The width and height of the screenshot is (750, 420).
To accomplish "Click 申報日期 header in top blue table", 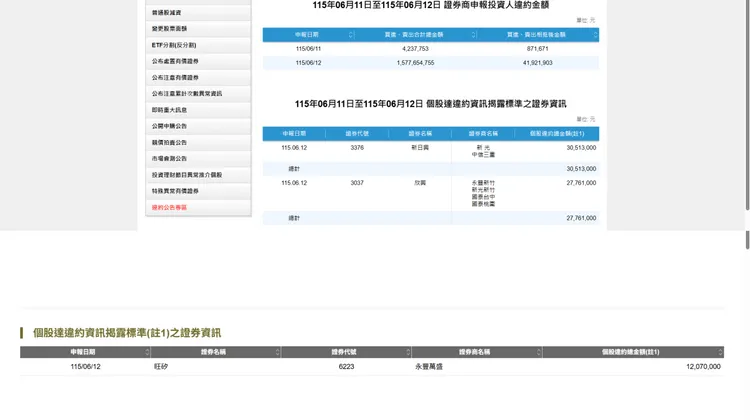I will 307,35.
